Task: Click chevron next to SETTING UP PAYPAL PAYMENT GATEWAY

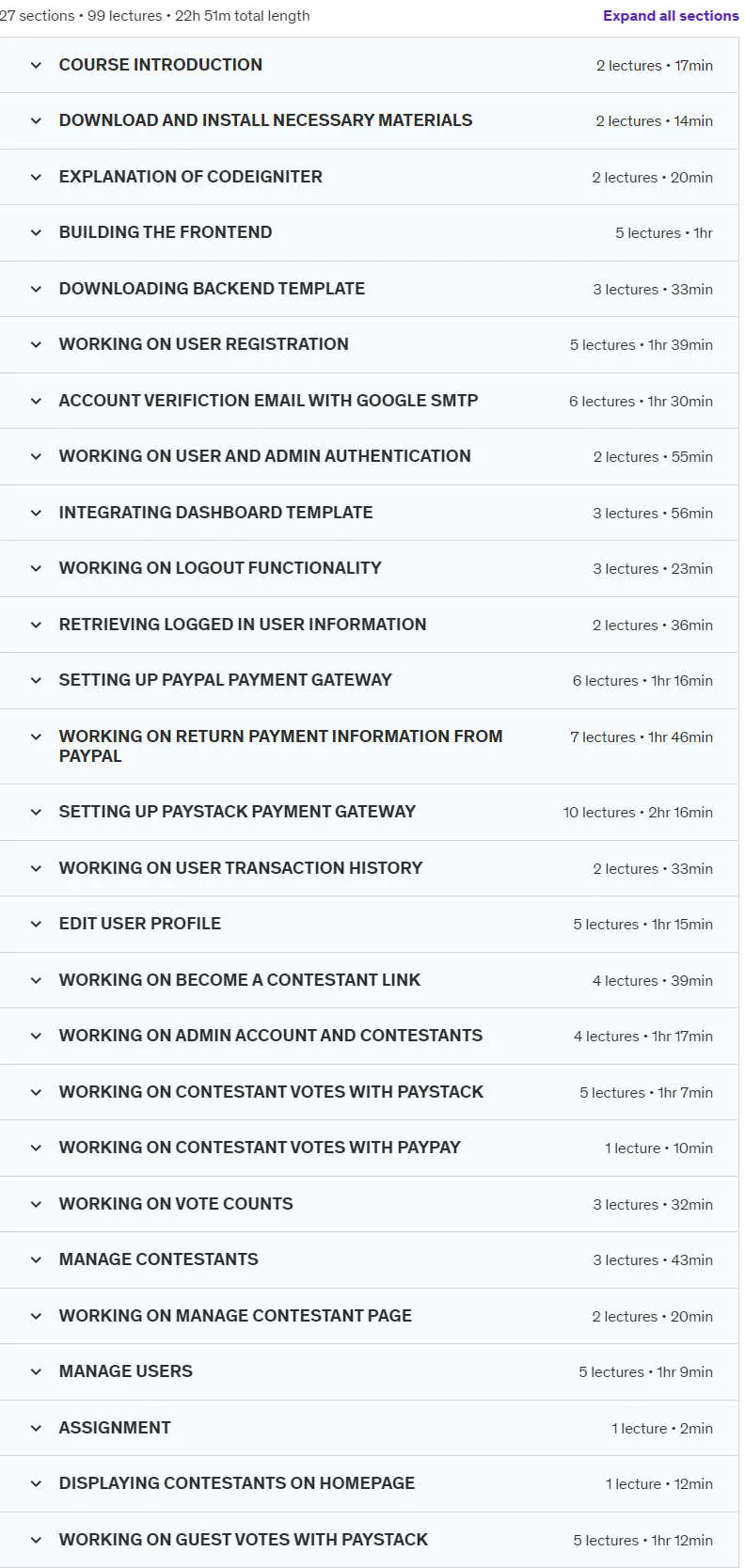Action: (36, 681)
